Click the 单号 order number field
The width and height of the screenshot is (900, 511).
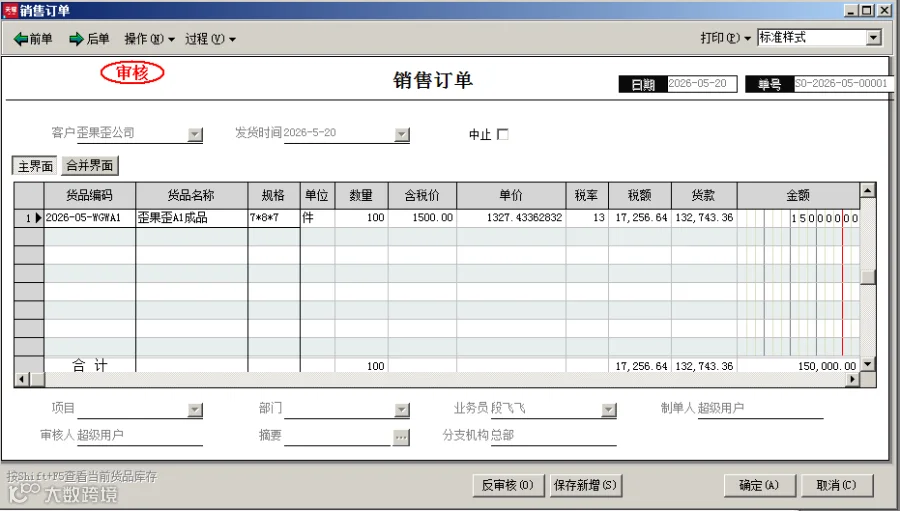tap(843, 84)
